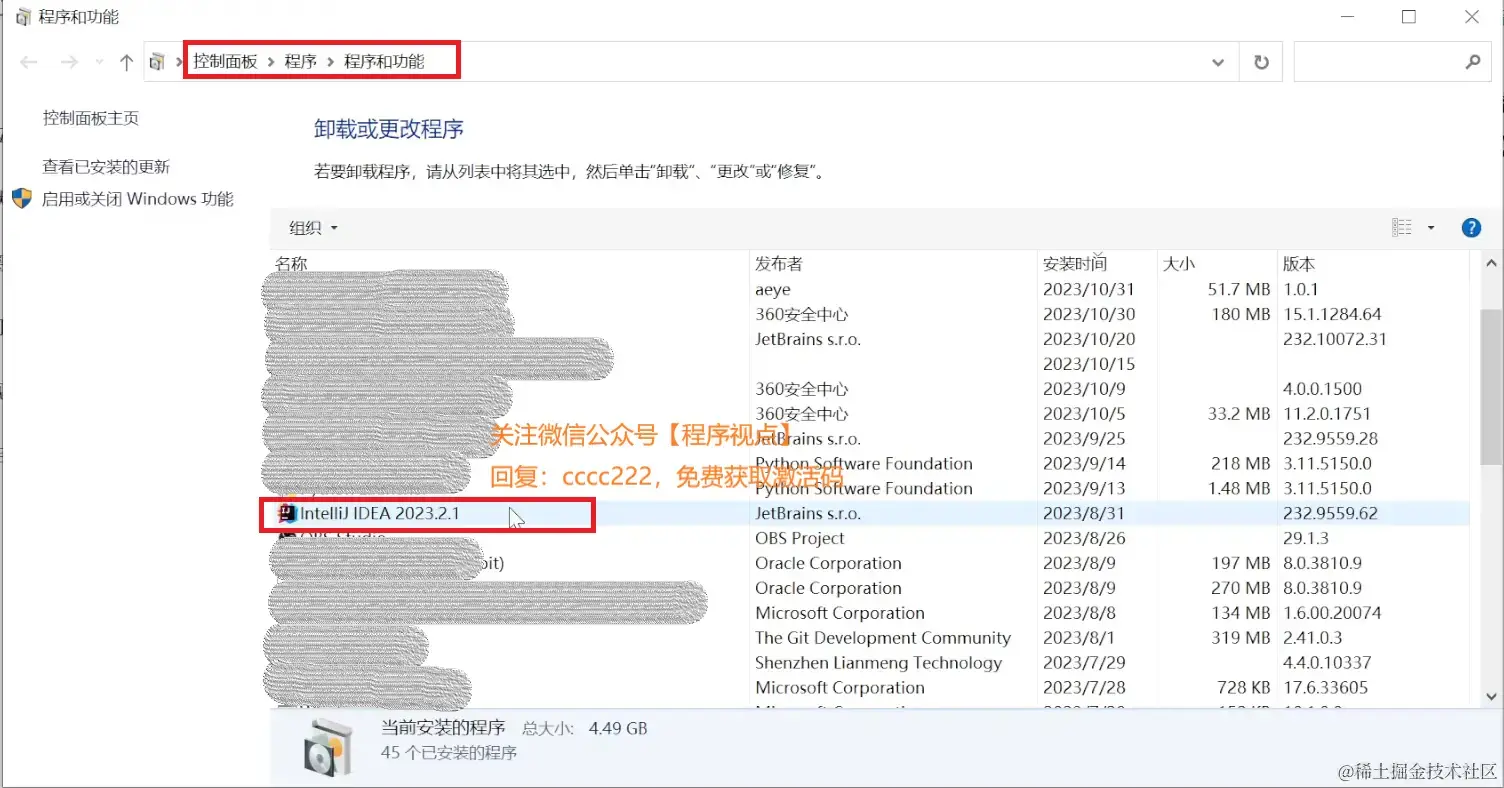Click version 17.6.33605
The image size is (1504, 788).
(x=1326, y=688)
